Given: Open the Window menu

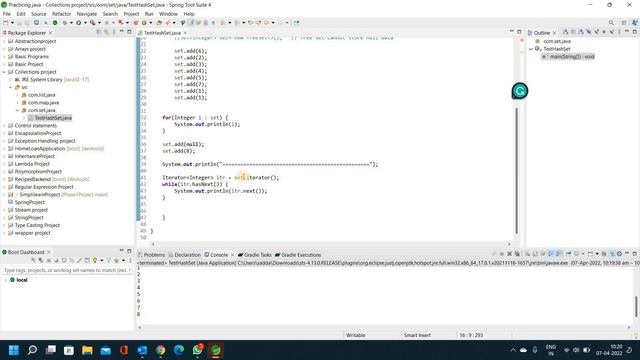Looking at the screenshot, I should point(168,13).
